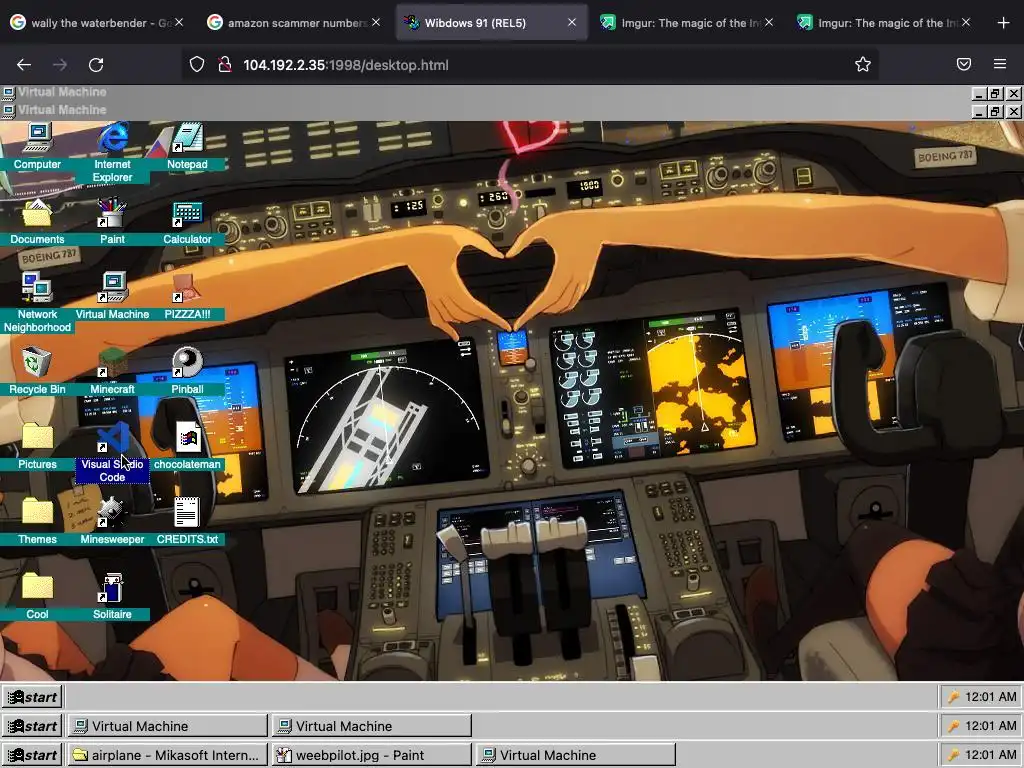Click the middle taskbar start button
Image resolution: width=1024 pixels, height=768 pixels.
pyautogui.click(x=32, y=726)
